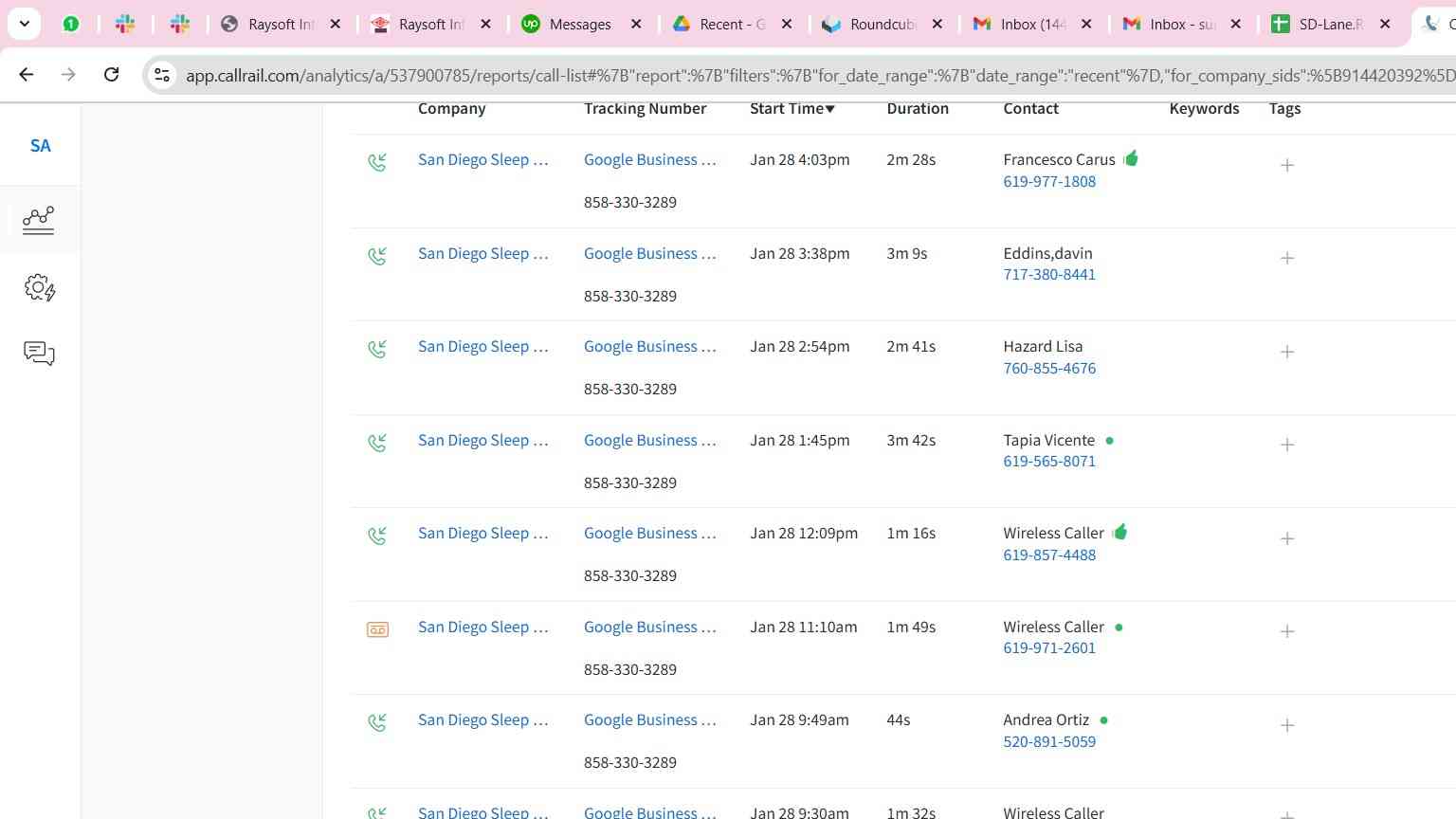Click inbound call icon for Francesco Carus
Screen dimensions: 1456x819
377,162
